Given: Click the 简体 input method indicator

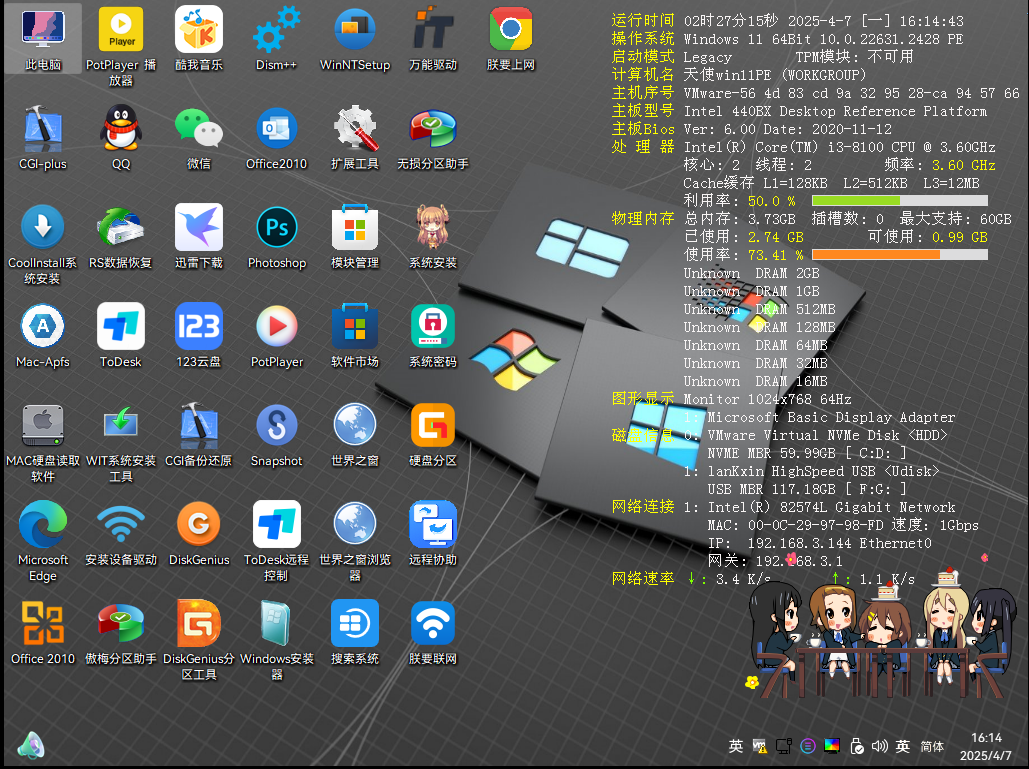Looking at the screenshot, I should click(932, 746).
